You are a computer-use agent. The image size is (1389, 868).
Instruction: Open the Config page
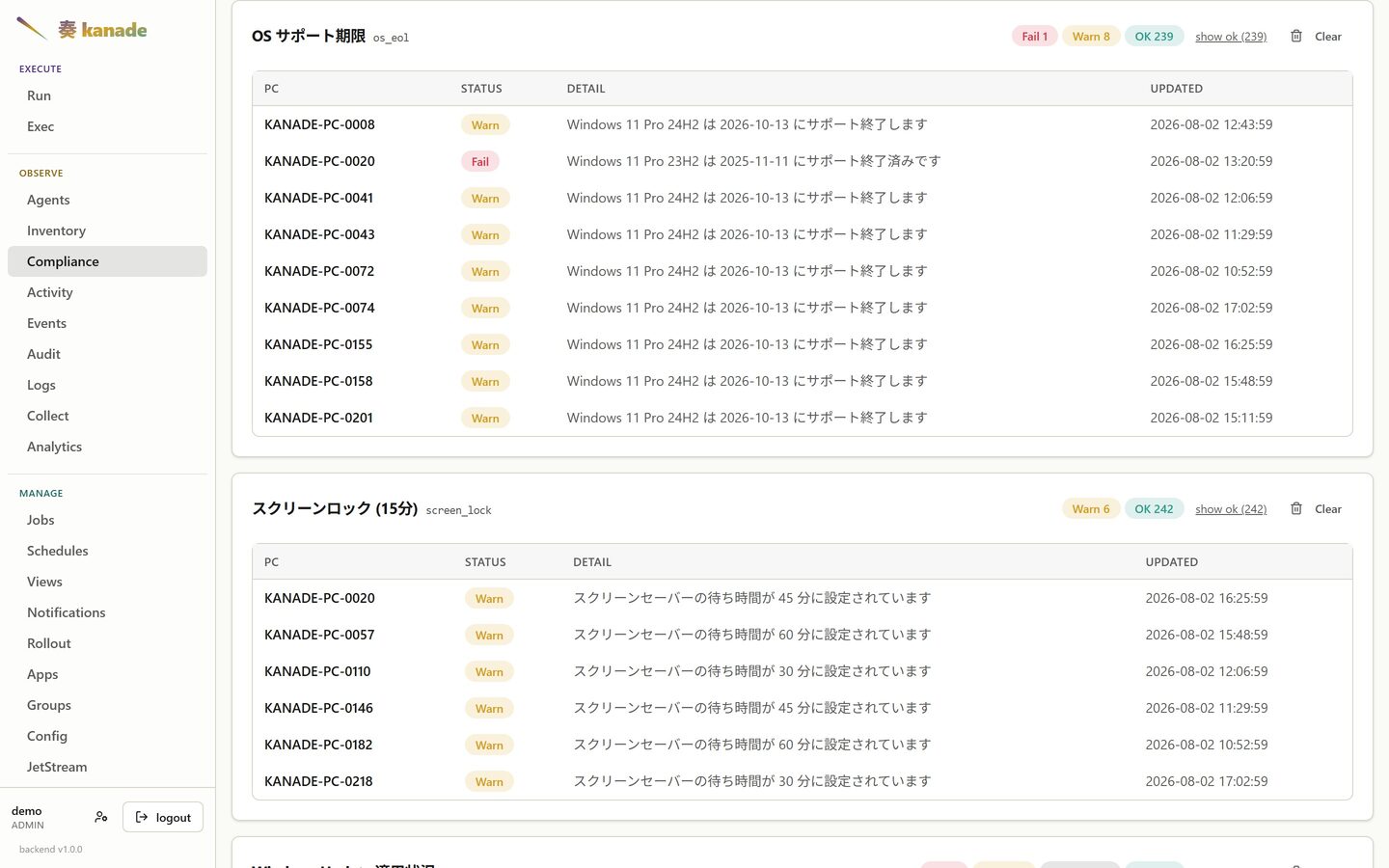pos(107,736)
